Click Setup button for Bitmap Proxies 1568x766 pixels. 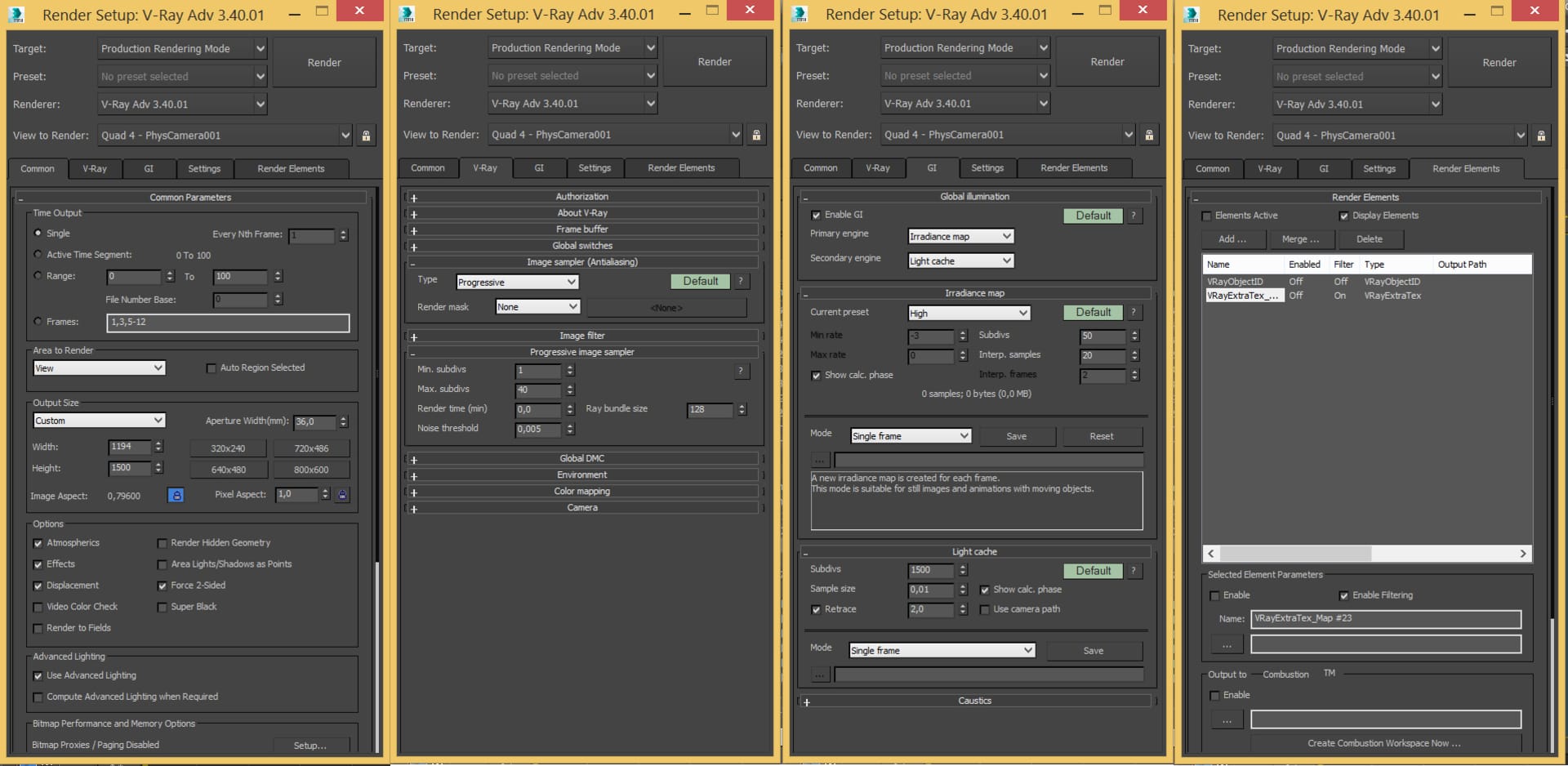(x=310, y=746)
